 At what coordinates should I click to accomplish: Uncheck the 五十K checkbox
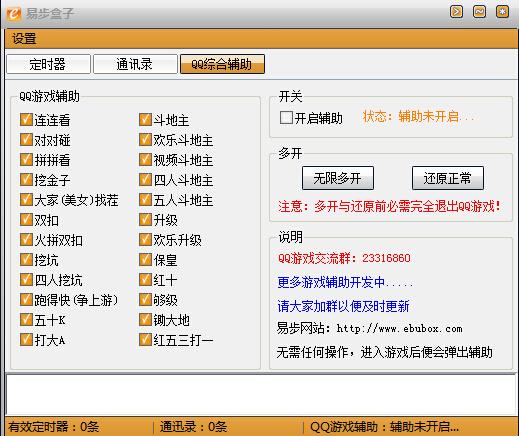(26, 320)
